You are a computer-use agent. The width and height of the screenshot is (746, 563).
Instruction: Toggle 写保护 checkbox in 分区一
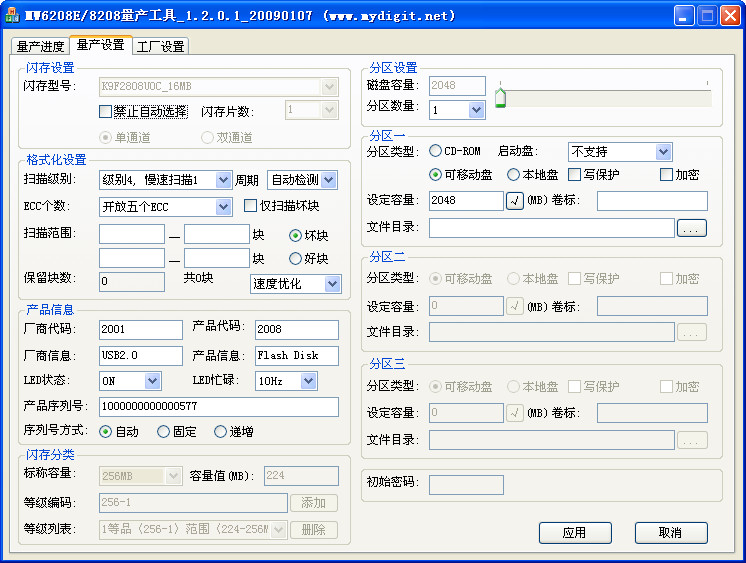574,175
